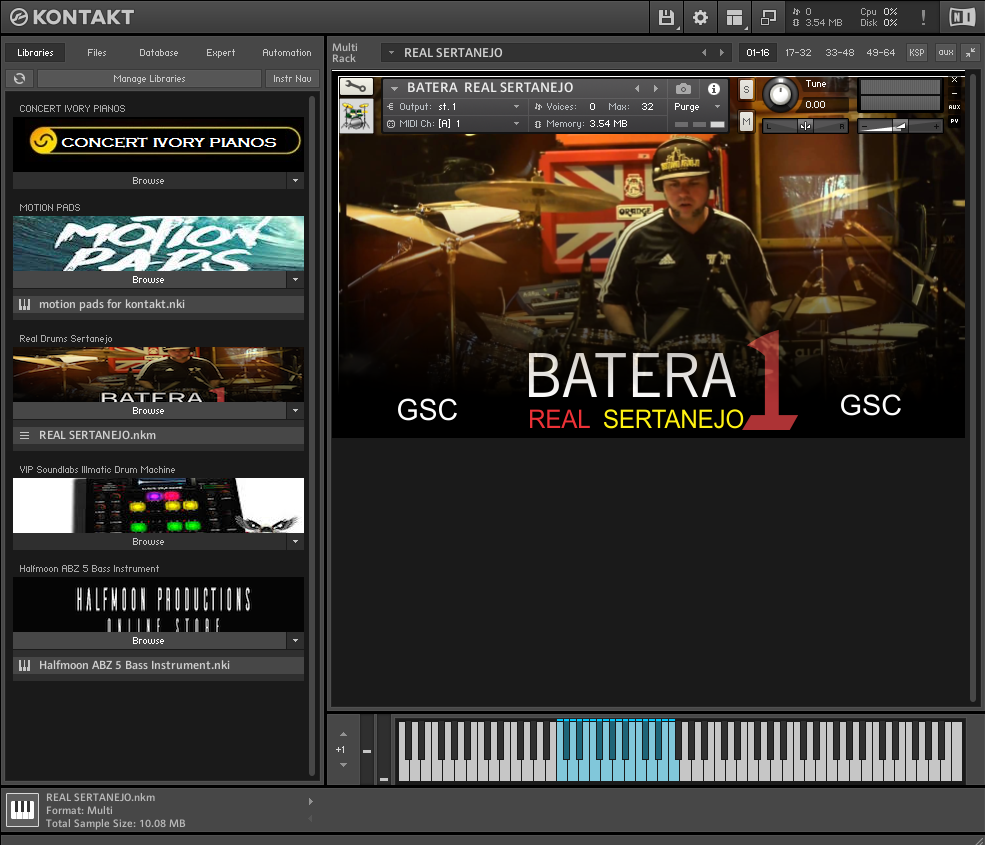Select rack page 01-16
Viewport: 985px width, 845px height.
[758, 53]
